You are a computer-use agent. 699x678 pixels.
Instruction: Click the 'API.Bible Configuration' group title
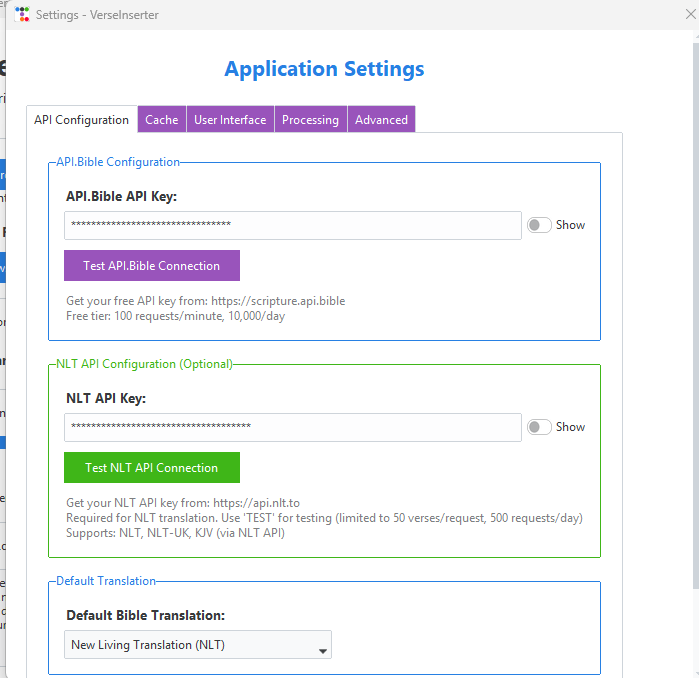(x=118, y=162)
